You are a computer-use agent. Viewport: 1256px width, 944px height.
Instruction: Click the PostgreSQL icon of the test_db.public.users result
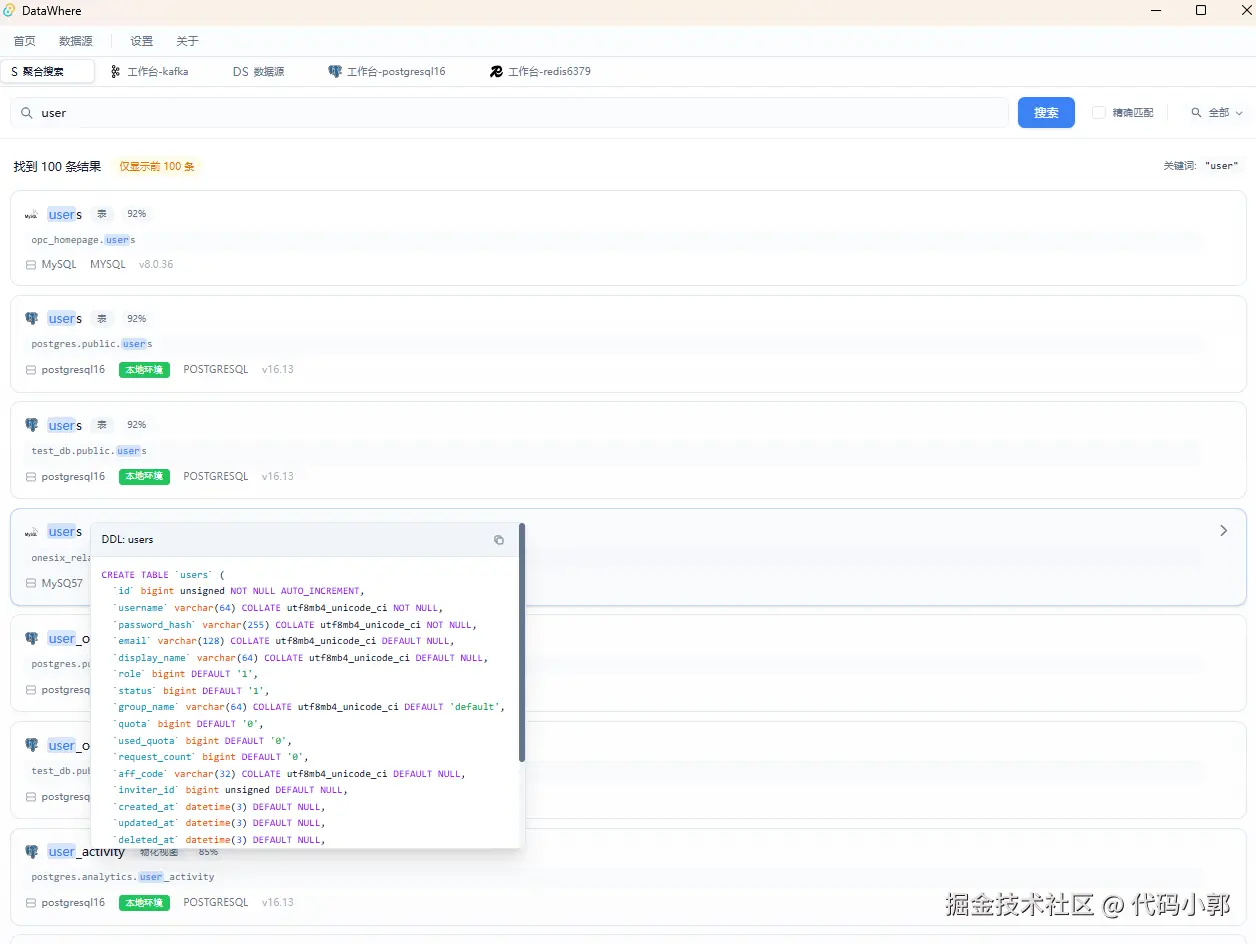pos(32,425)
